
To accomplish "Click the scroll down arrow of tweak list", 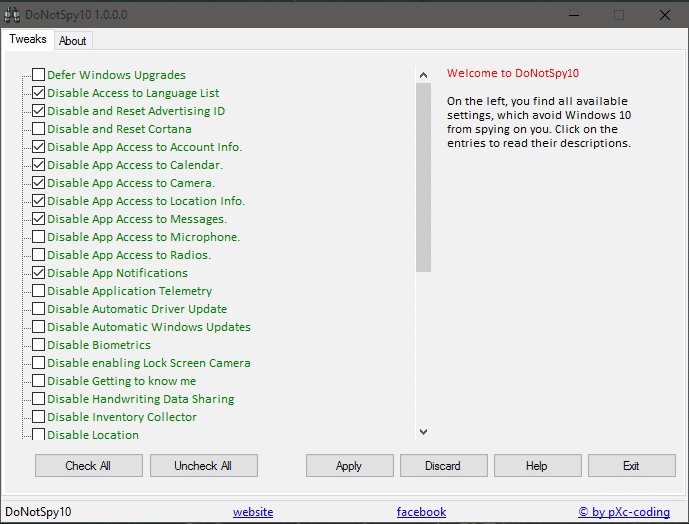I will [x=424, y=432].
